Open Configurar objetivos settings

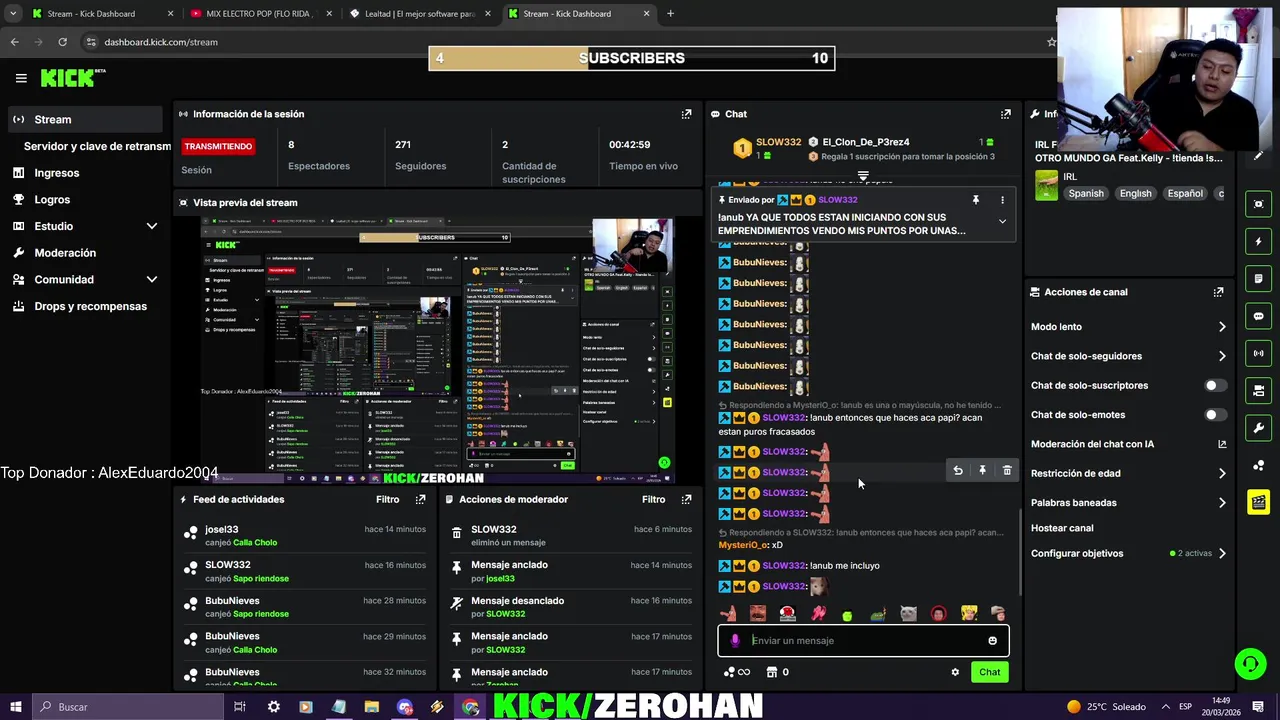coord(1128,553)
